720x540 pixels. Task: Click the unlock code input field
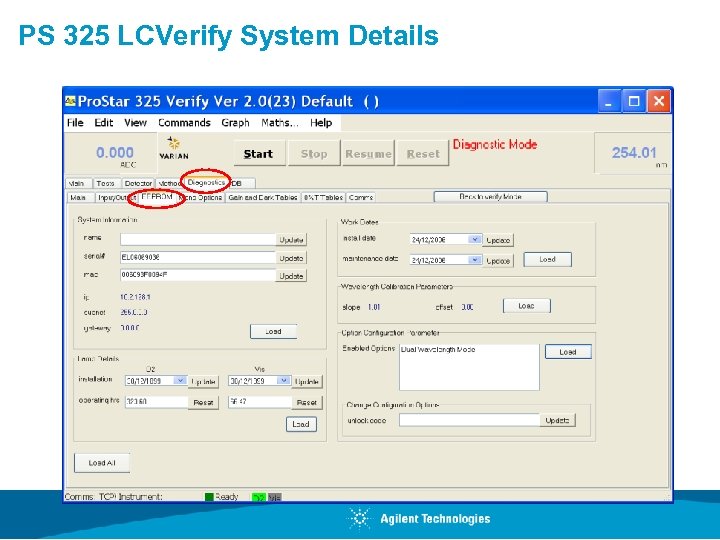(x=469, y=420)
